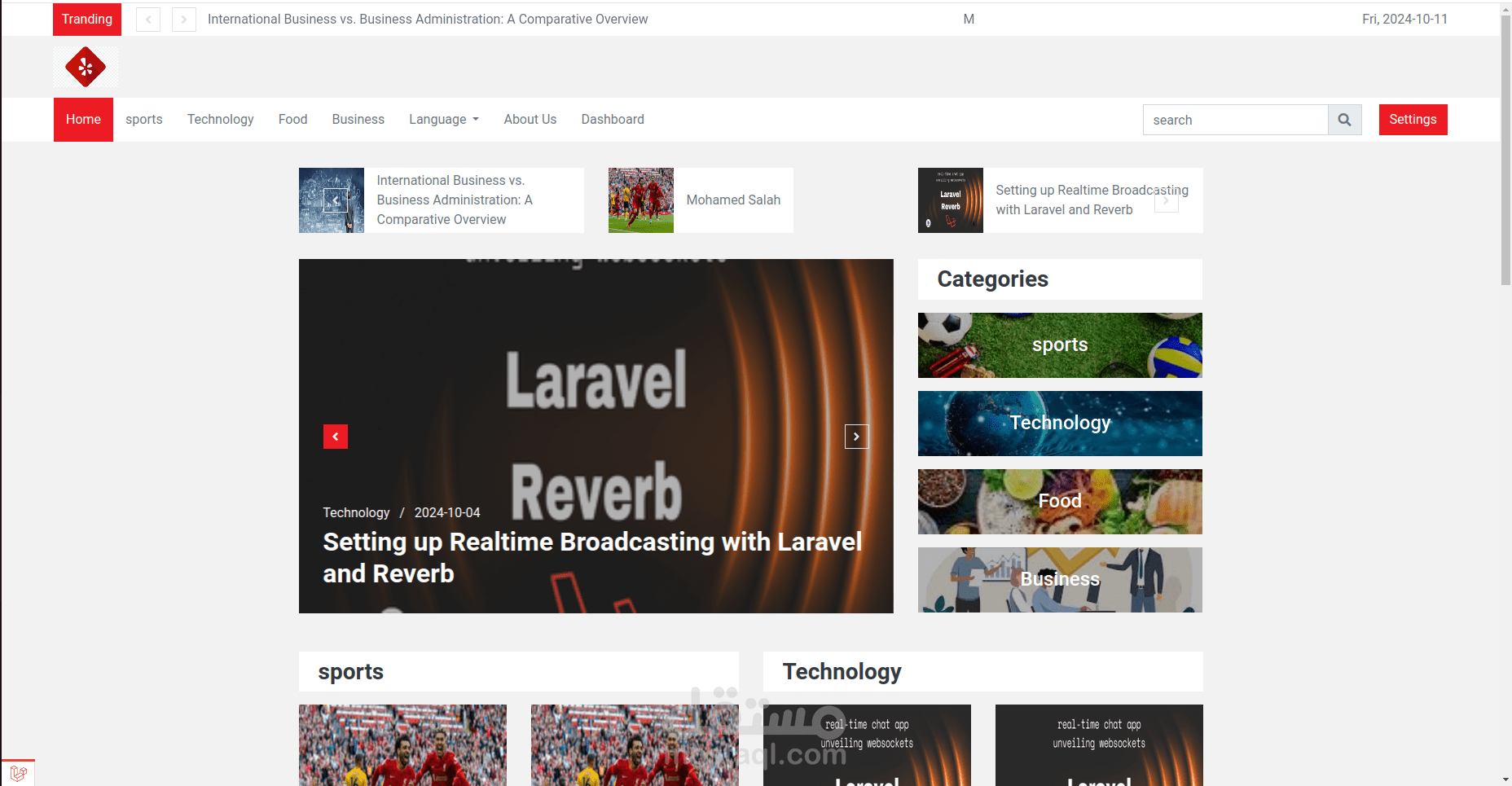Viewport: 1512px width, 786px height.
Task: Click the date Fri, 2024-10-11
Action: pyautogui.click(x=1404, y=20)
